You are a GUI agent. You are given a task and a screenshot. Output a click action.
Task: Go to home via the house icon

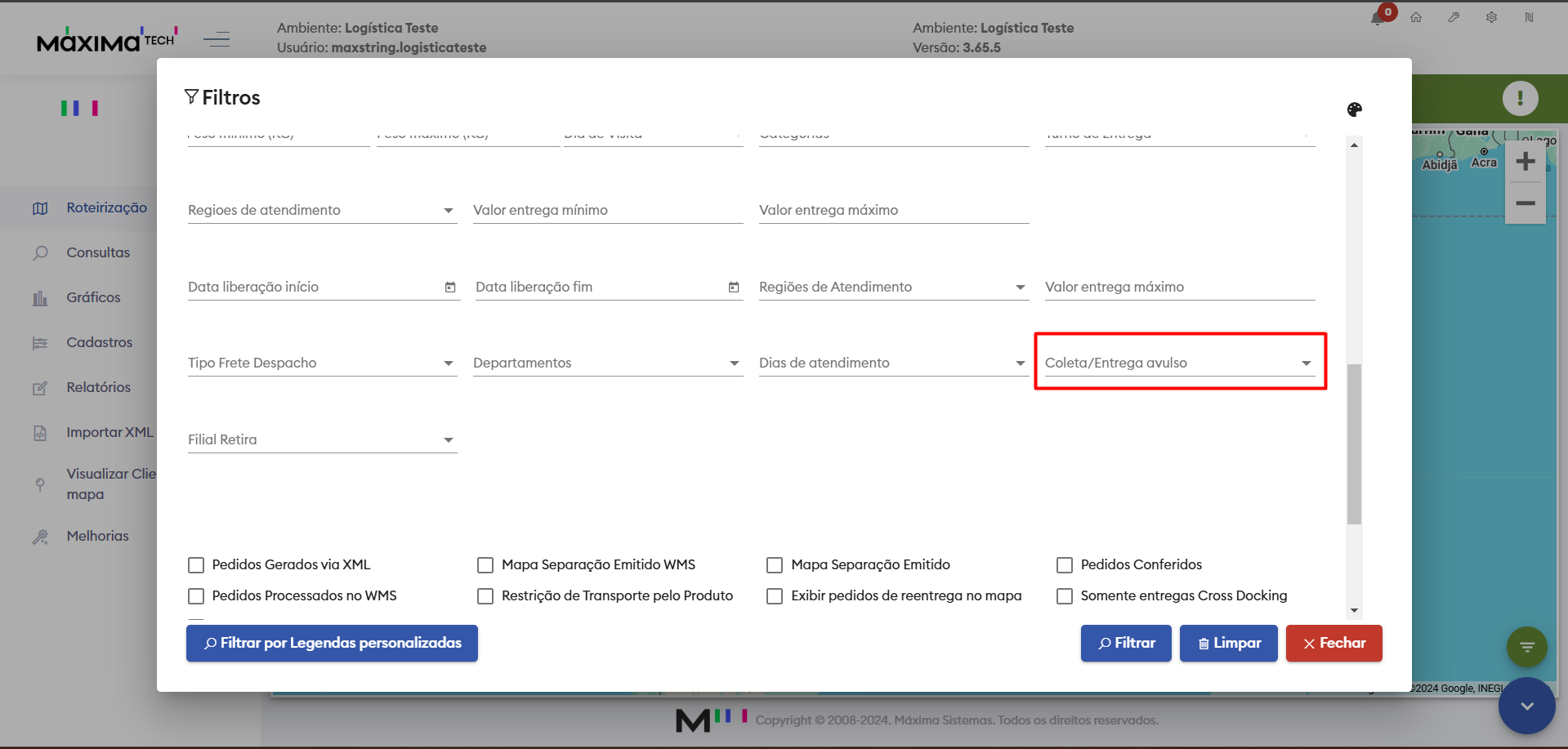pos(1416,17)
